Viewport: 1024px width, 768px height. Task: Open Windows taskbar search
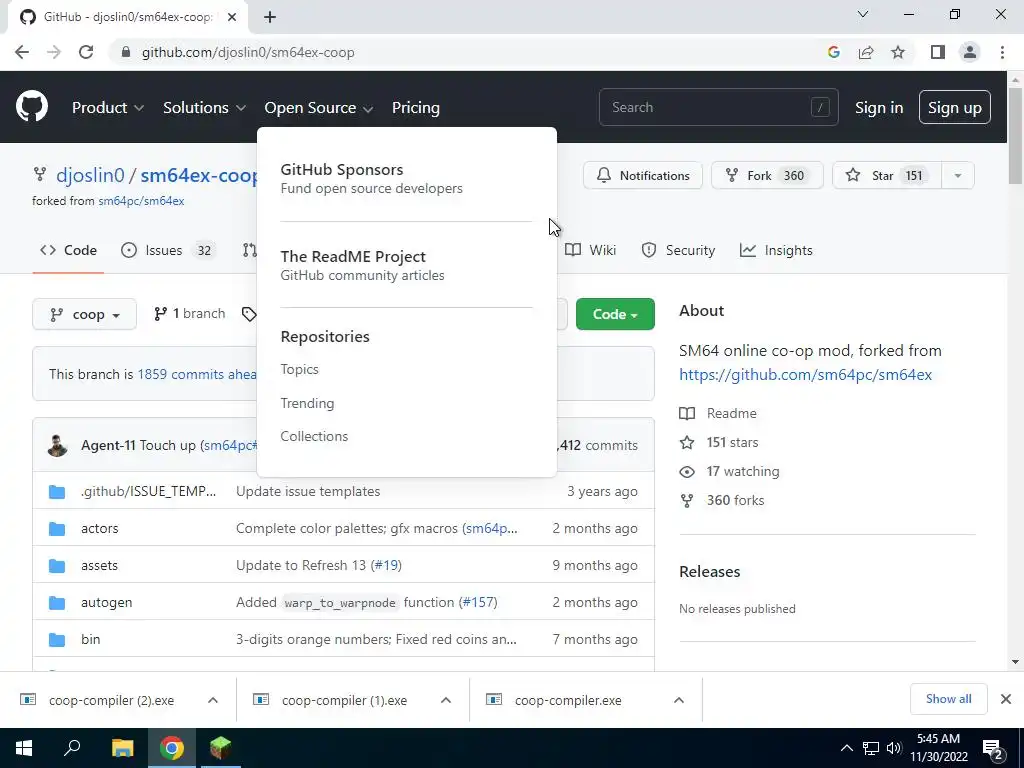[x=72, y=748]
